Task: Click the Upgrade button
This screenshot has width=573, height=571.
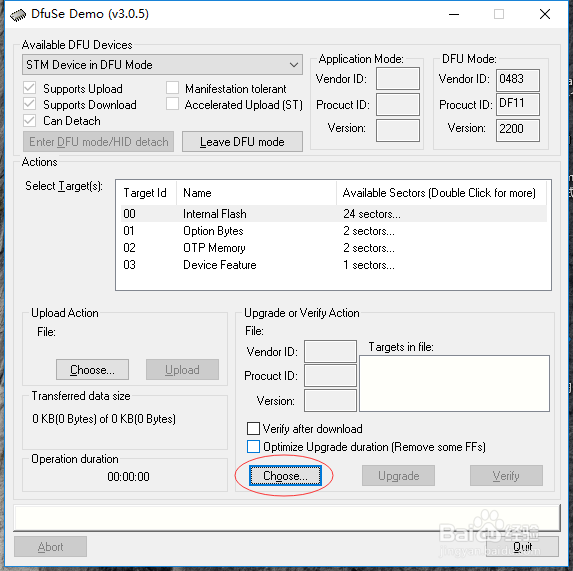Action: pos(398,476)
